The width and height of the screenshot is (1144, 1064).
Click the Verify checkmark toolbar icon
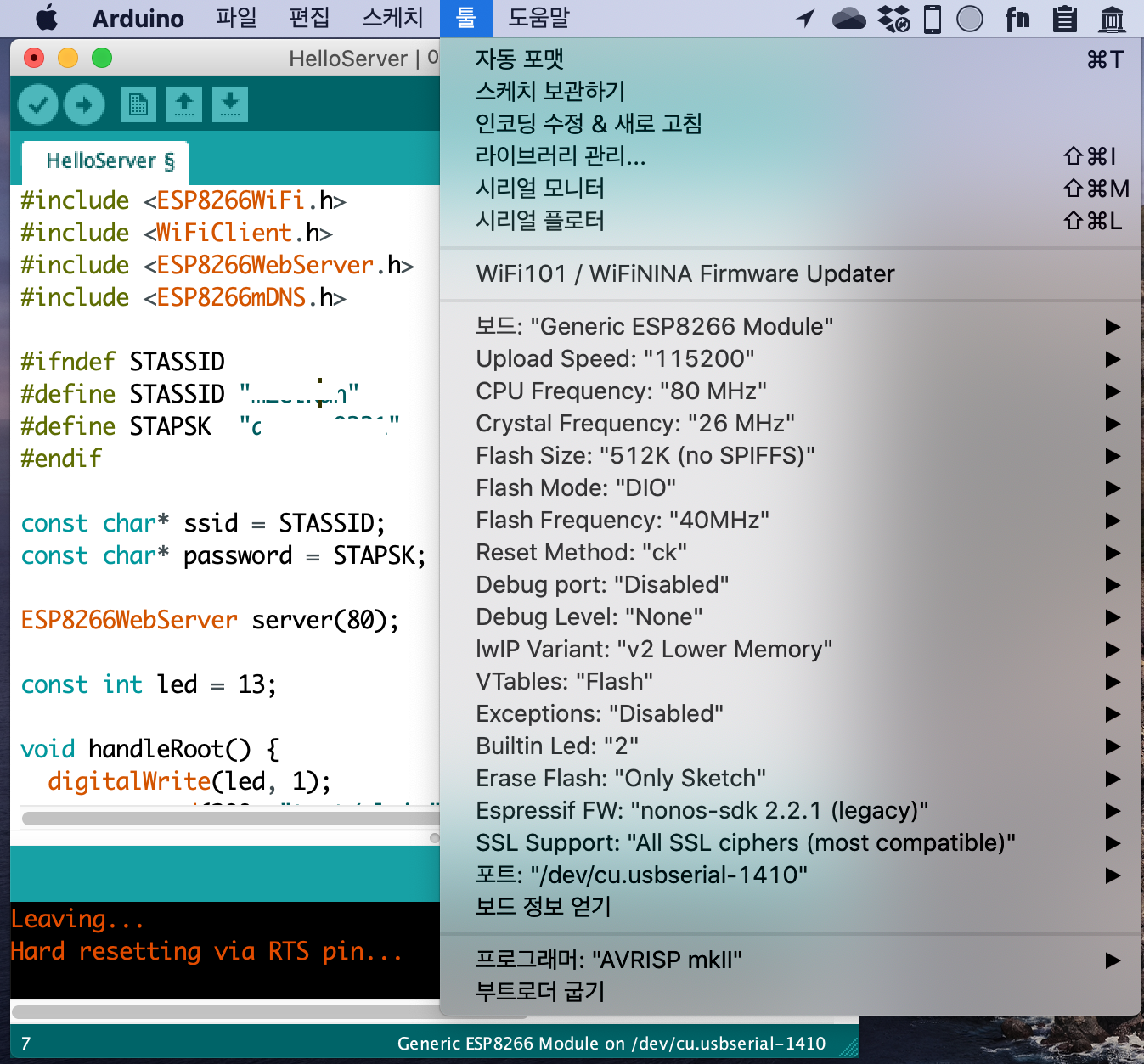pyautogui.click(x=38, y=105)
